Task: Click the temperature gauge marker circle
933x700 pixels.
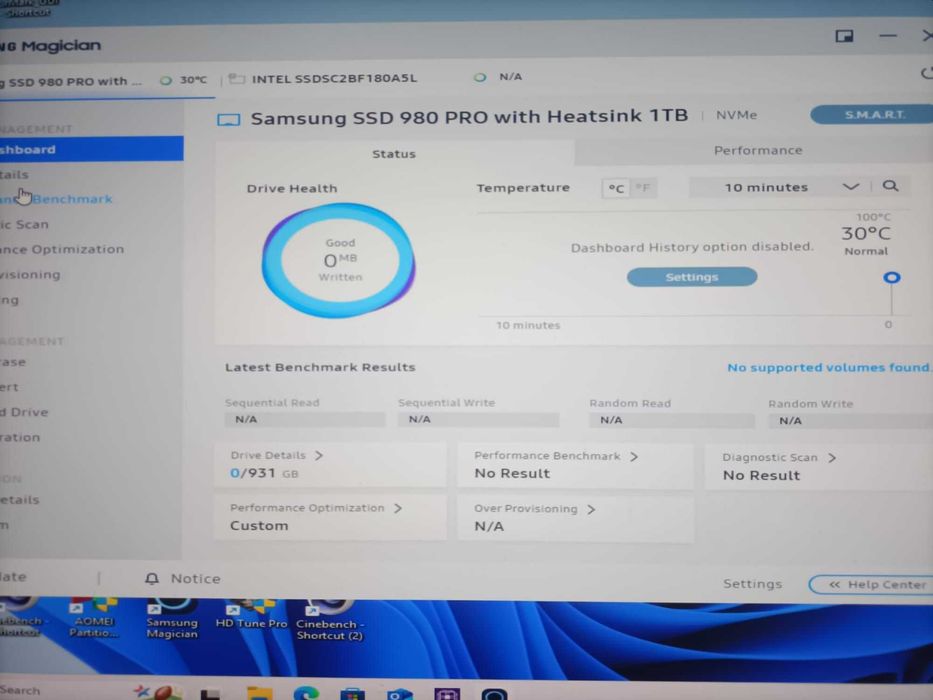Action: coord(891,277)
